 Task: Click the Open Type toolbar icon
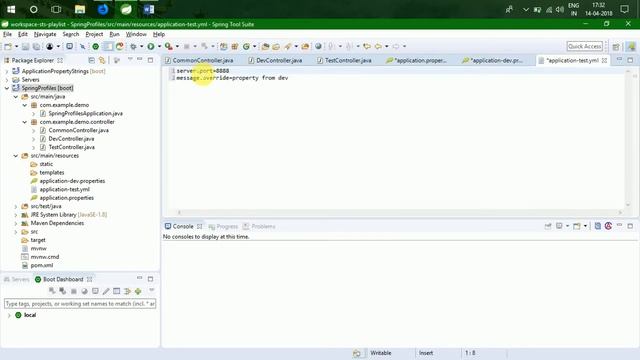tap(265, 47)
